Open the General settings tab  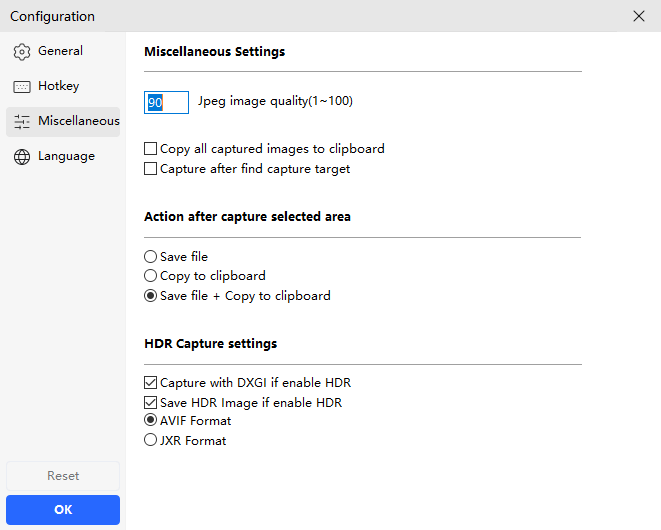[x=60, y=51]
